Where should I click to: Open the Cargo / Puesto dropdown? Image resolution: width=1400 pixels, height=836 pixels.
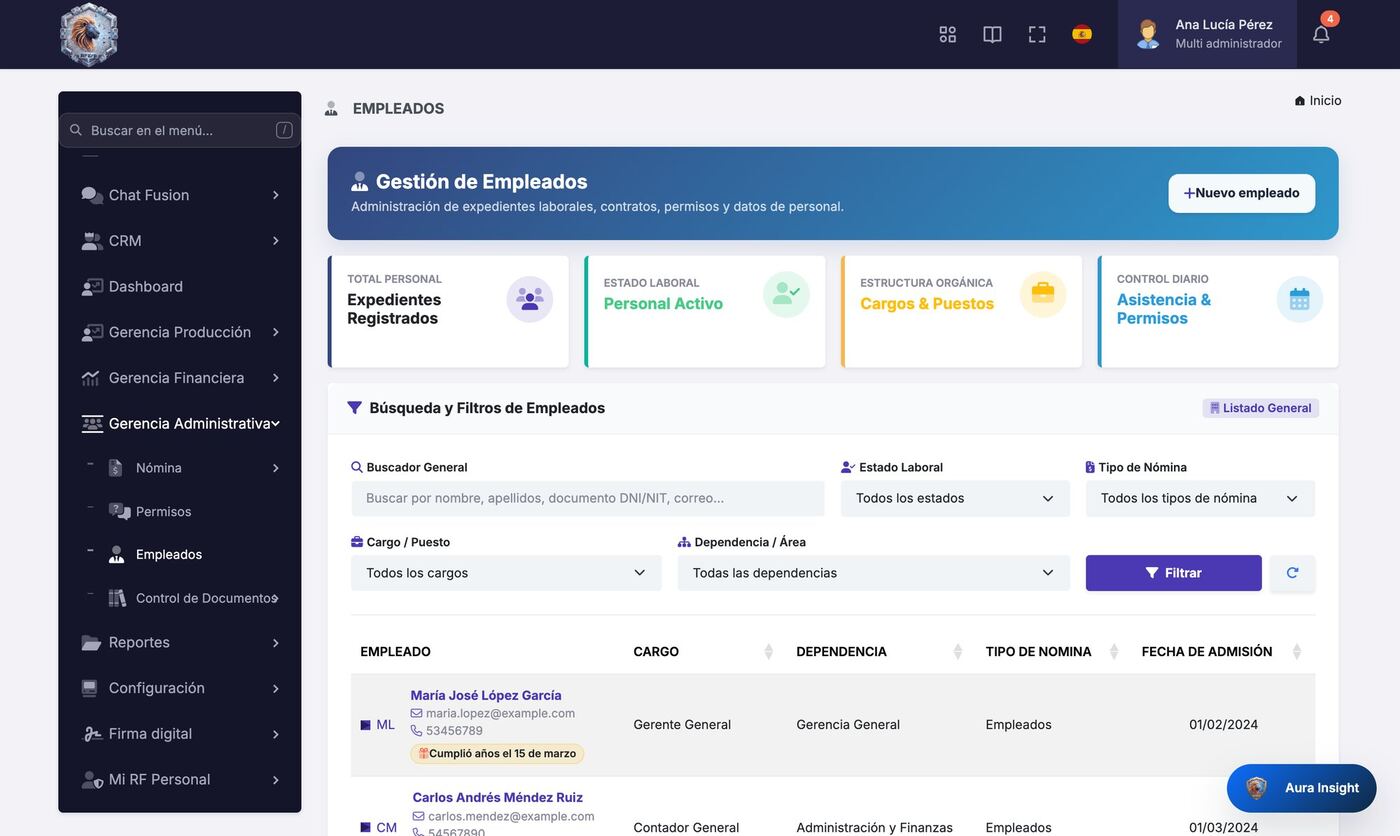click(x=506, y=573)
